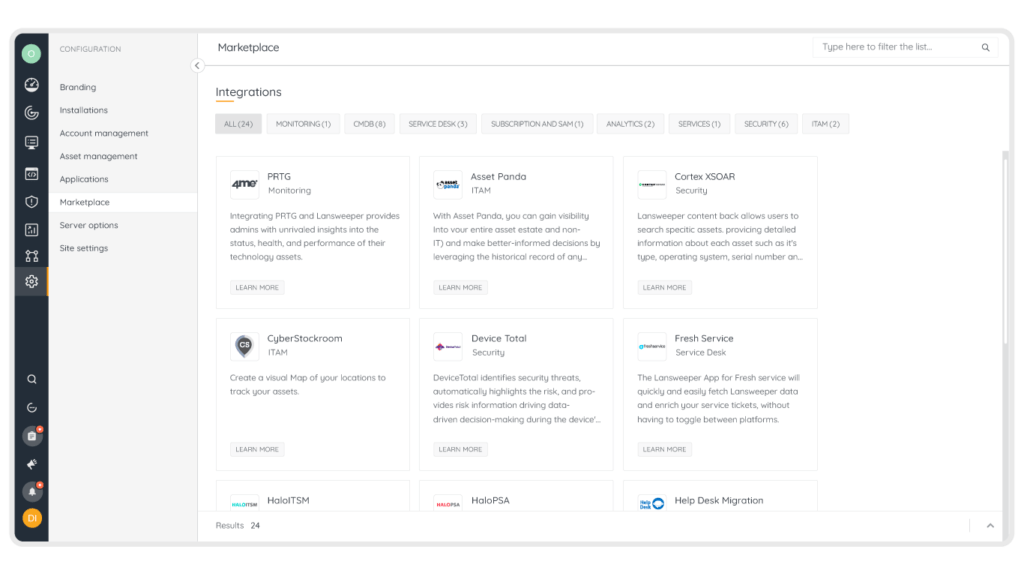This screenshot has width=1024, height=576.
Task: Switch to Service Desk (3) filter
Action: pyautogui.click(x=438, y=124)
